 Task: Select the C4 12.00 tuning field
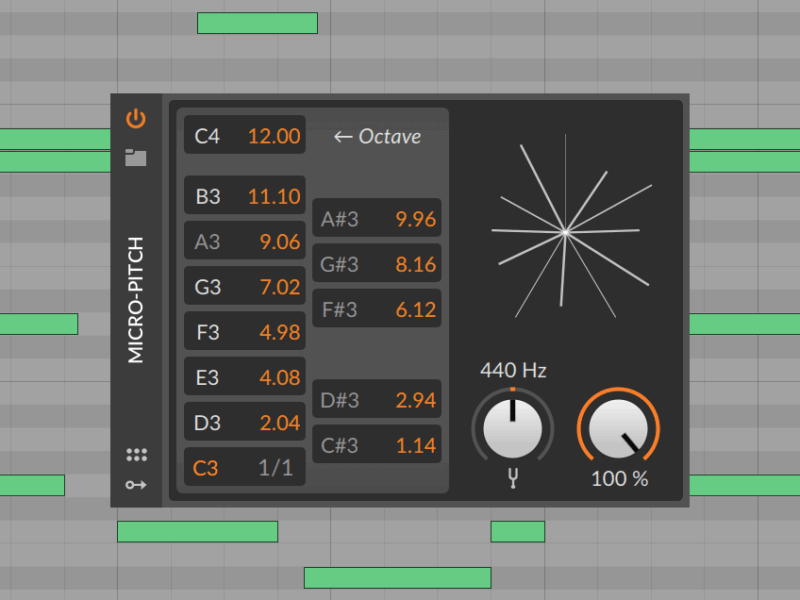click(245, 136)
